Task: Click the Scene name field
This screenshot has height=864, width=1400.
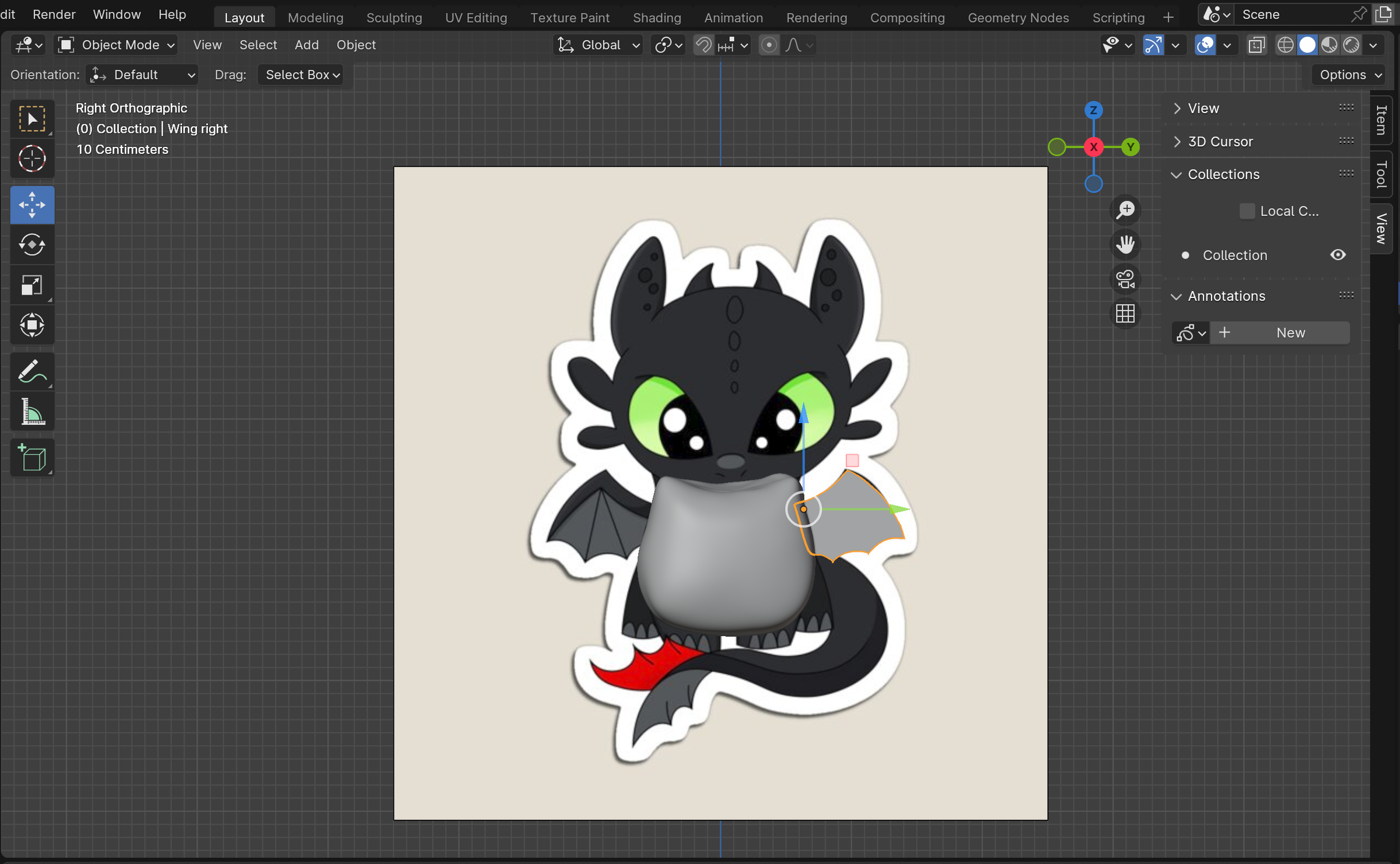Action: click(x=1292, y=15)
